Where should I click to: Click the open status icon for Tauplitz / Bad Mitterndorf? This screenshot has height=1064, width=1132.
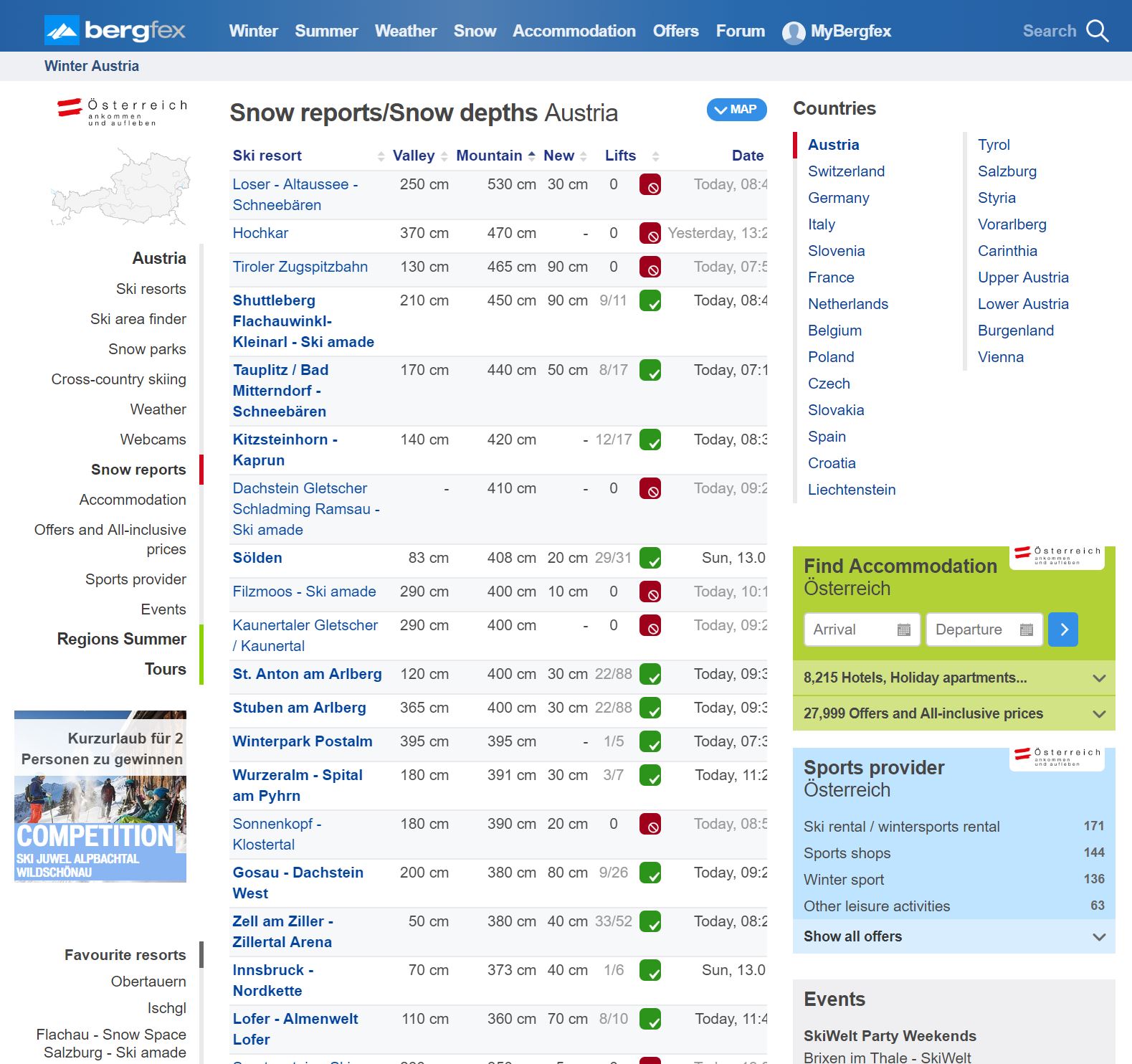(650, 371)
